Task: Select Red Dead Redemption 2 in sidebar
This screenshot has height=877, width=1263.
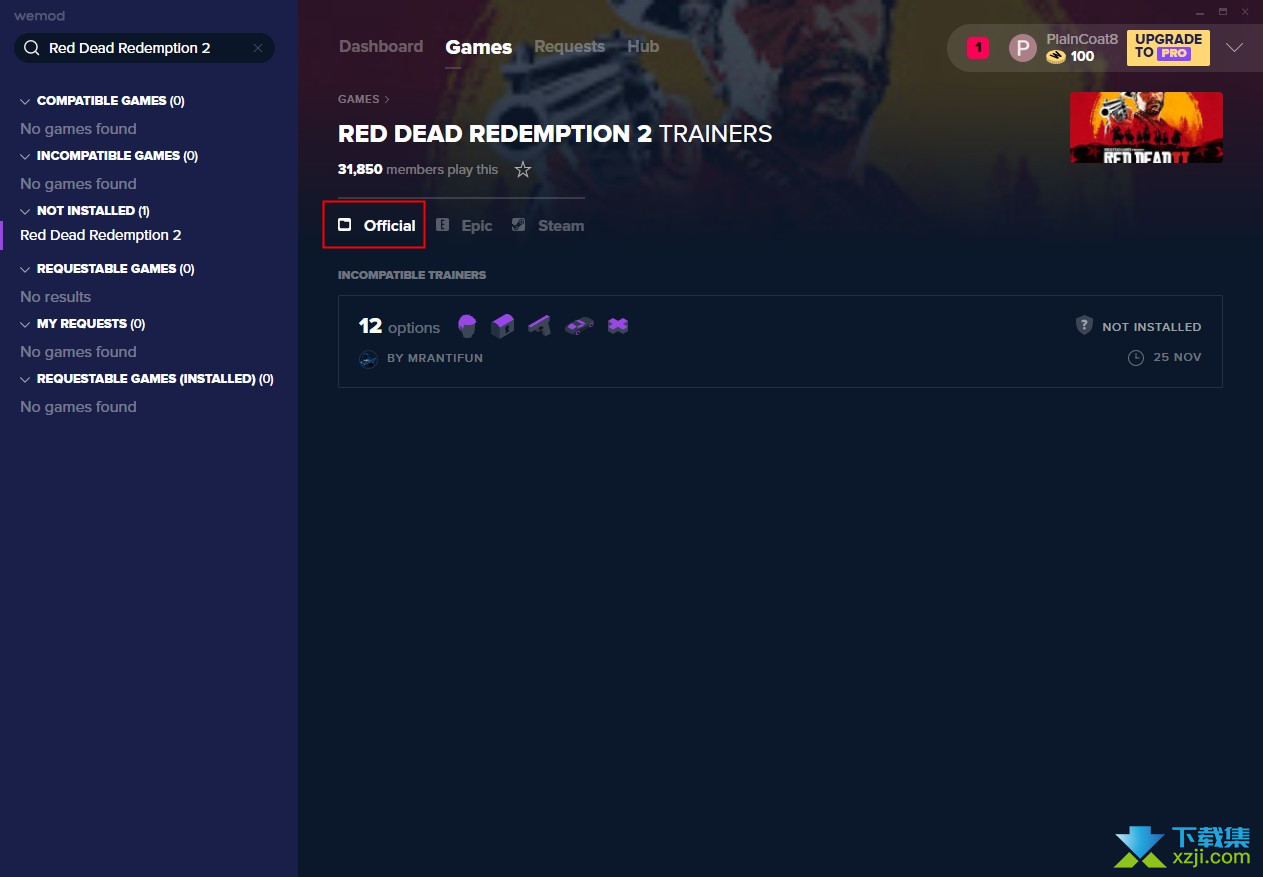Action: pos(101,235)
